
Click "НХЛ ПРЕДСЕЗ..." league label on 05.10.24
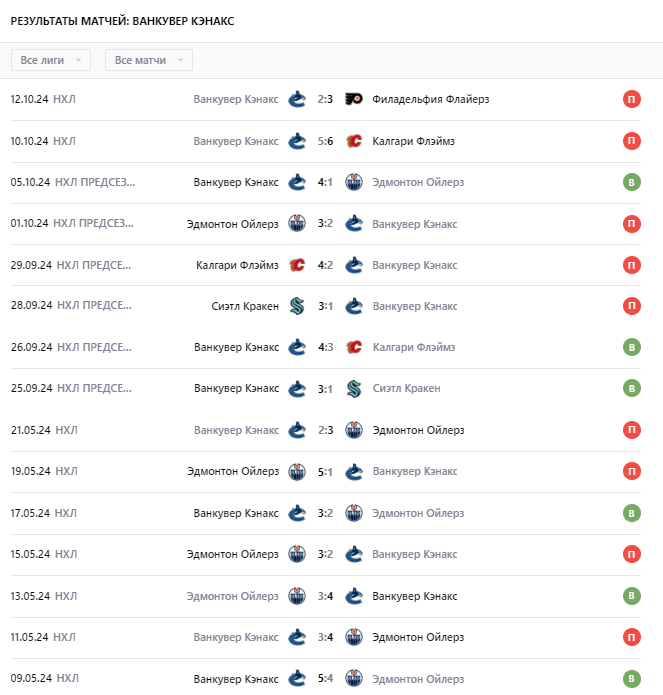[94, 182]
